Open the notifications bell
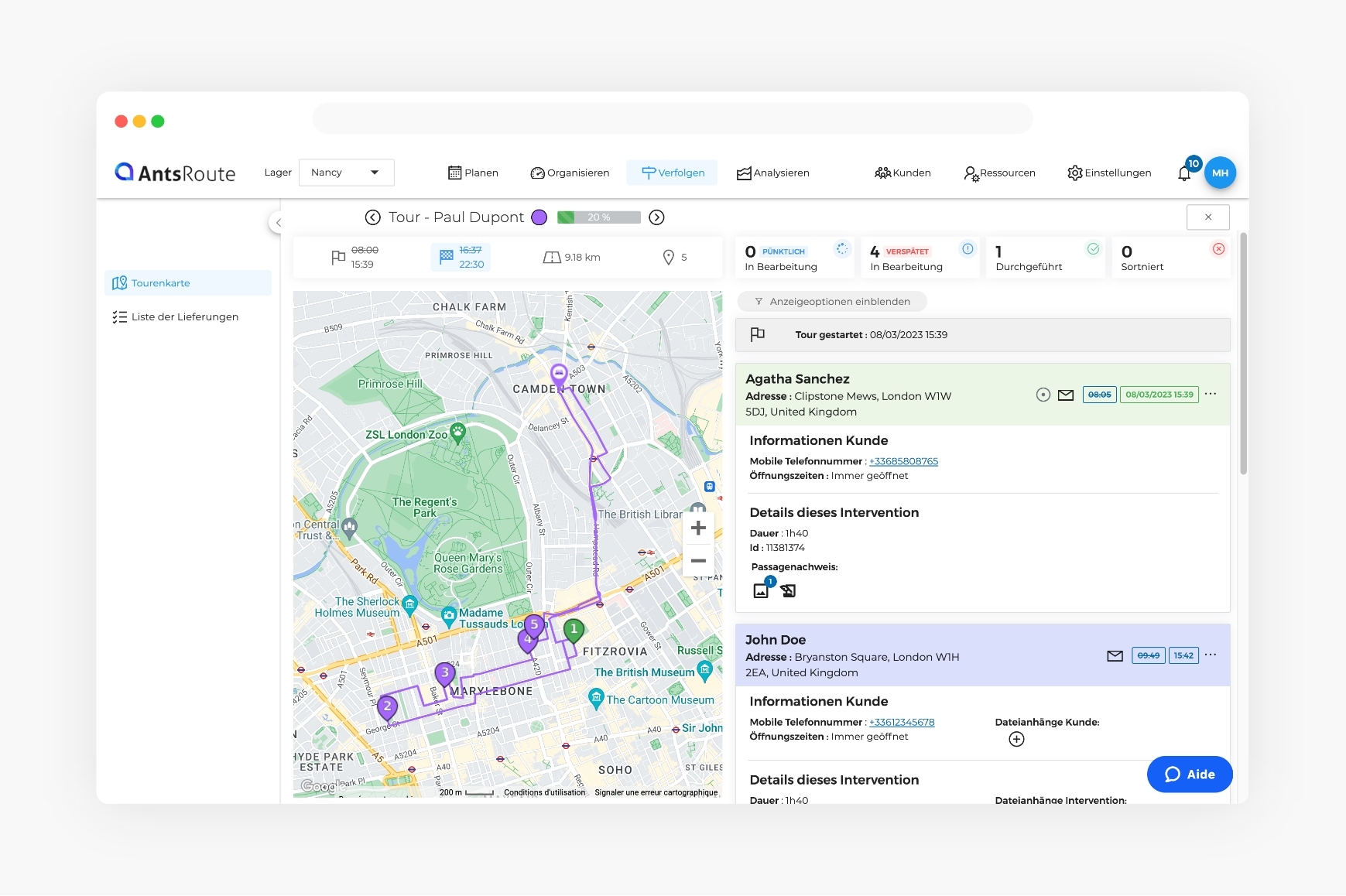This screenshot has width=1346, height=896. [x=1184, y=173]
